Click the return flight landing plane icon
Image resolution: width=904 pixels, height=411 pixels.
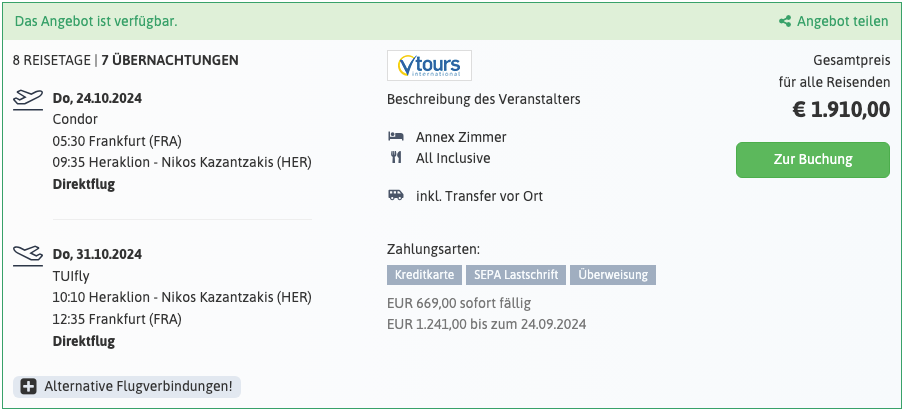pyautogui.click(x=28, y=256)
